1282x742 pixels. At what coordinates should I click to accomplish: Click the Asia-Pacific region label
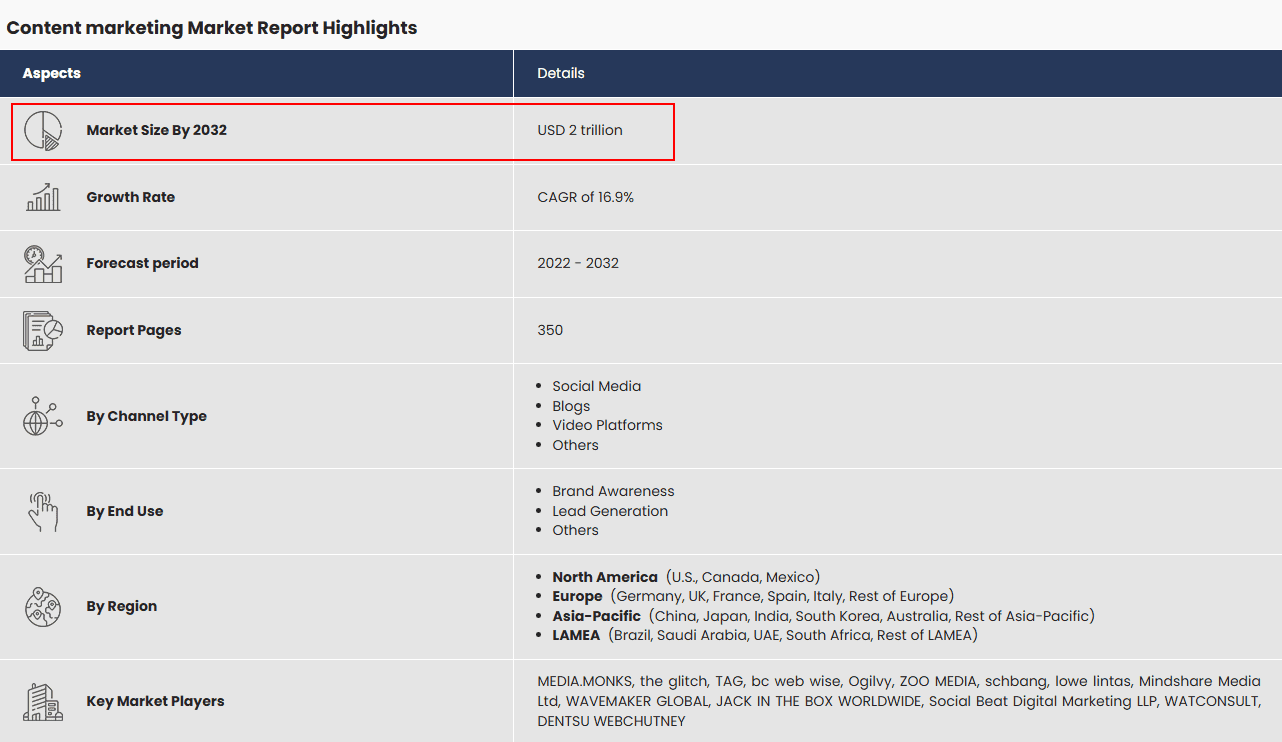[x=596, y=616]
